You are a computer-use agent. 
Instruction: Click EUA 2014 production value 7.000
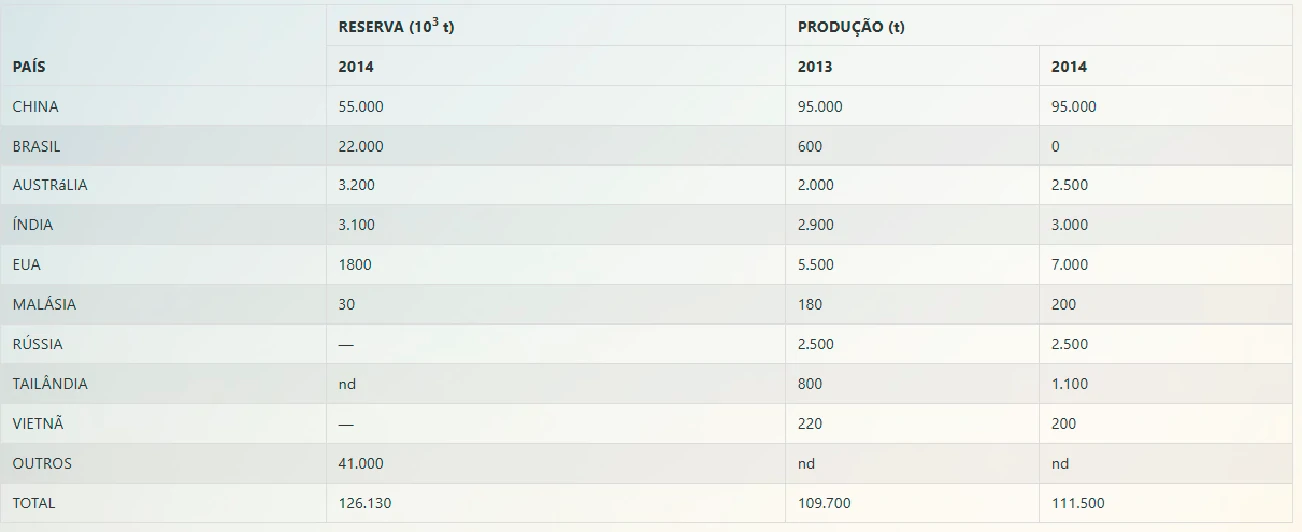pos(1070,265)
